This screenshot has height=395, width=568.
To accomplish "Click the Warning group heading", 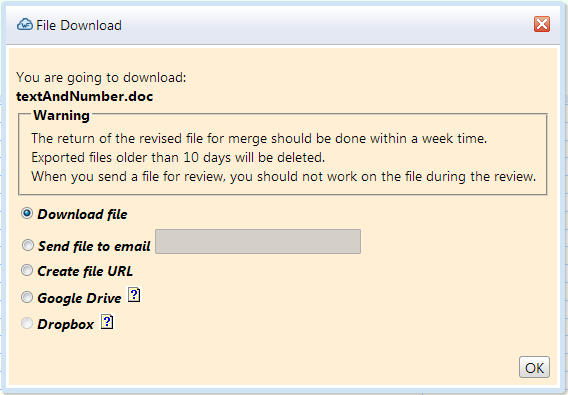I will pos(61,115).
